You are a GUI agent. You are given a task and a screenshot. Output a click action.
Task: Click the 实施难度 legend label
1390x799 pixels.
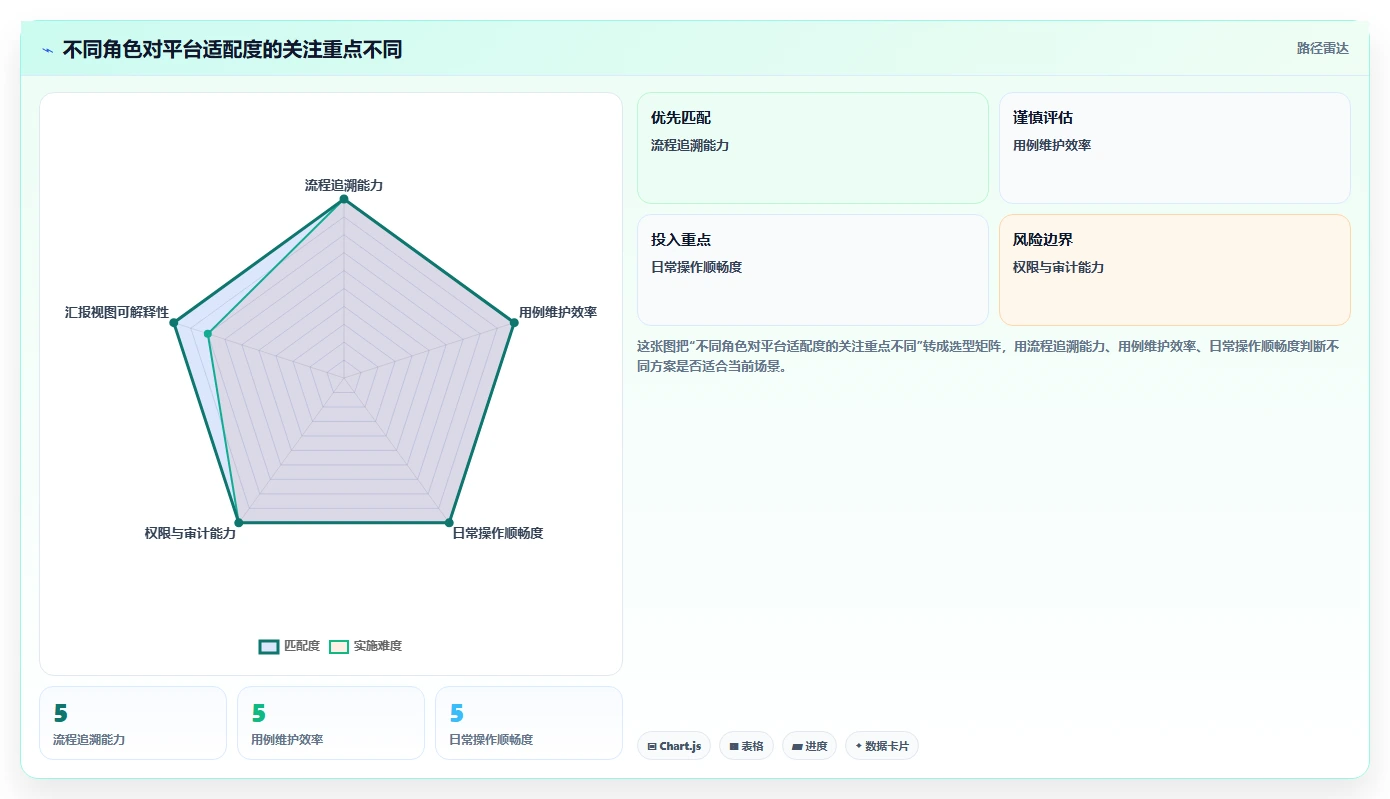[378, 646]
